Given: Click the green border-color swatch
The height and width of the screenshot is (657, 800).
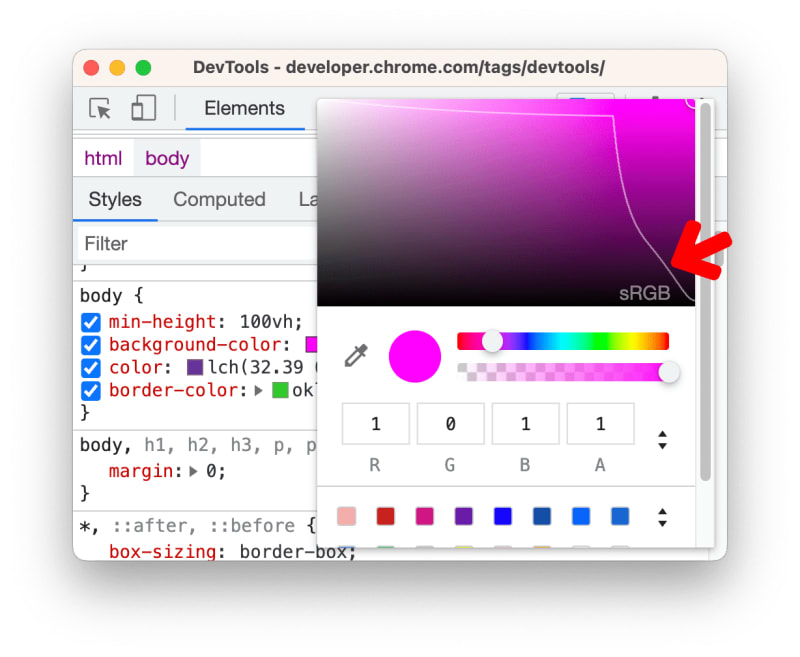Looking at the screenshot, I should 279,390.
